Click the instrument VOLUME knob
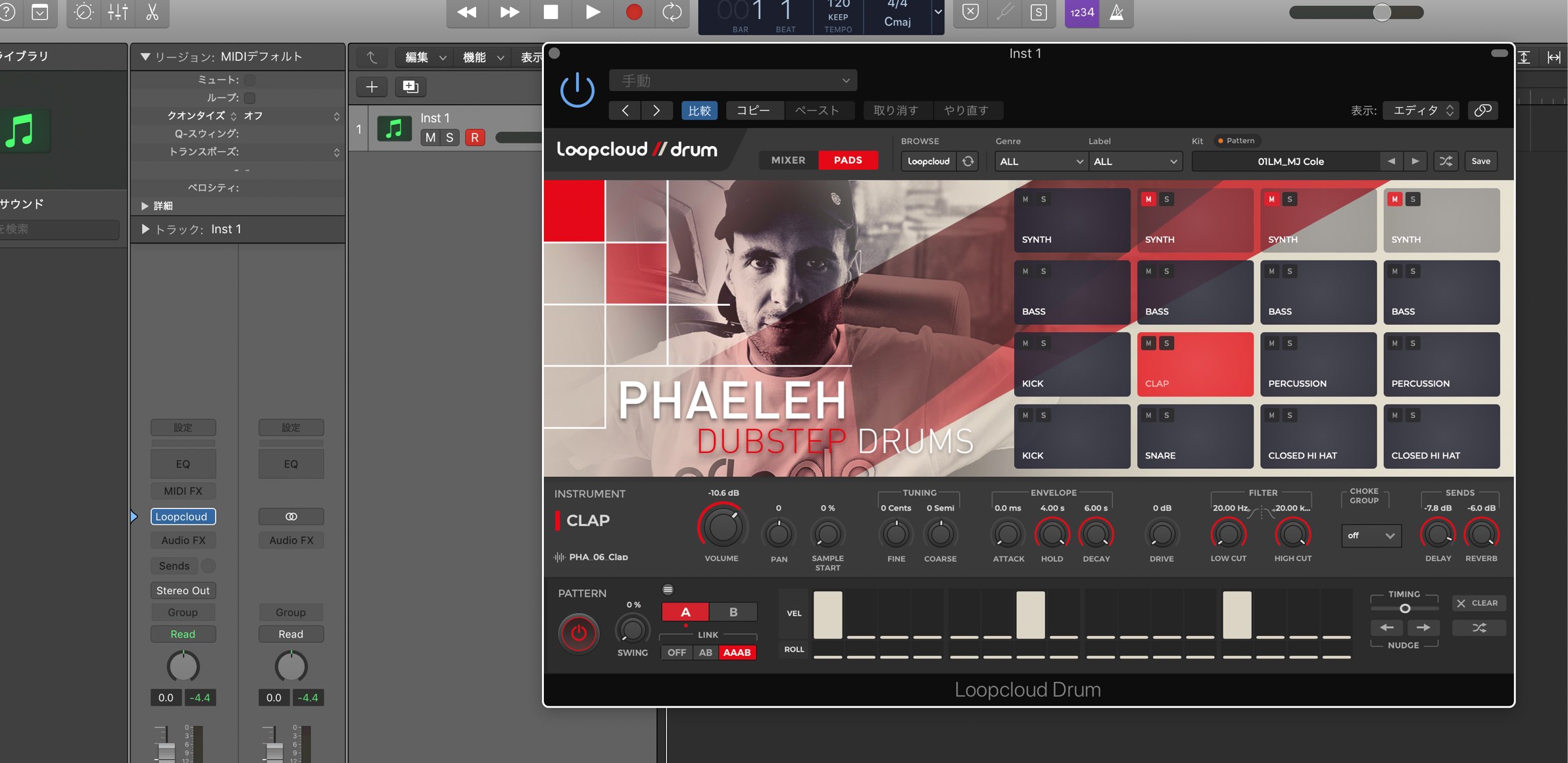This screenshot has width=1568, height=763. pos(722,527)
